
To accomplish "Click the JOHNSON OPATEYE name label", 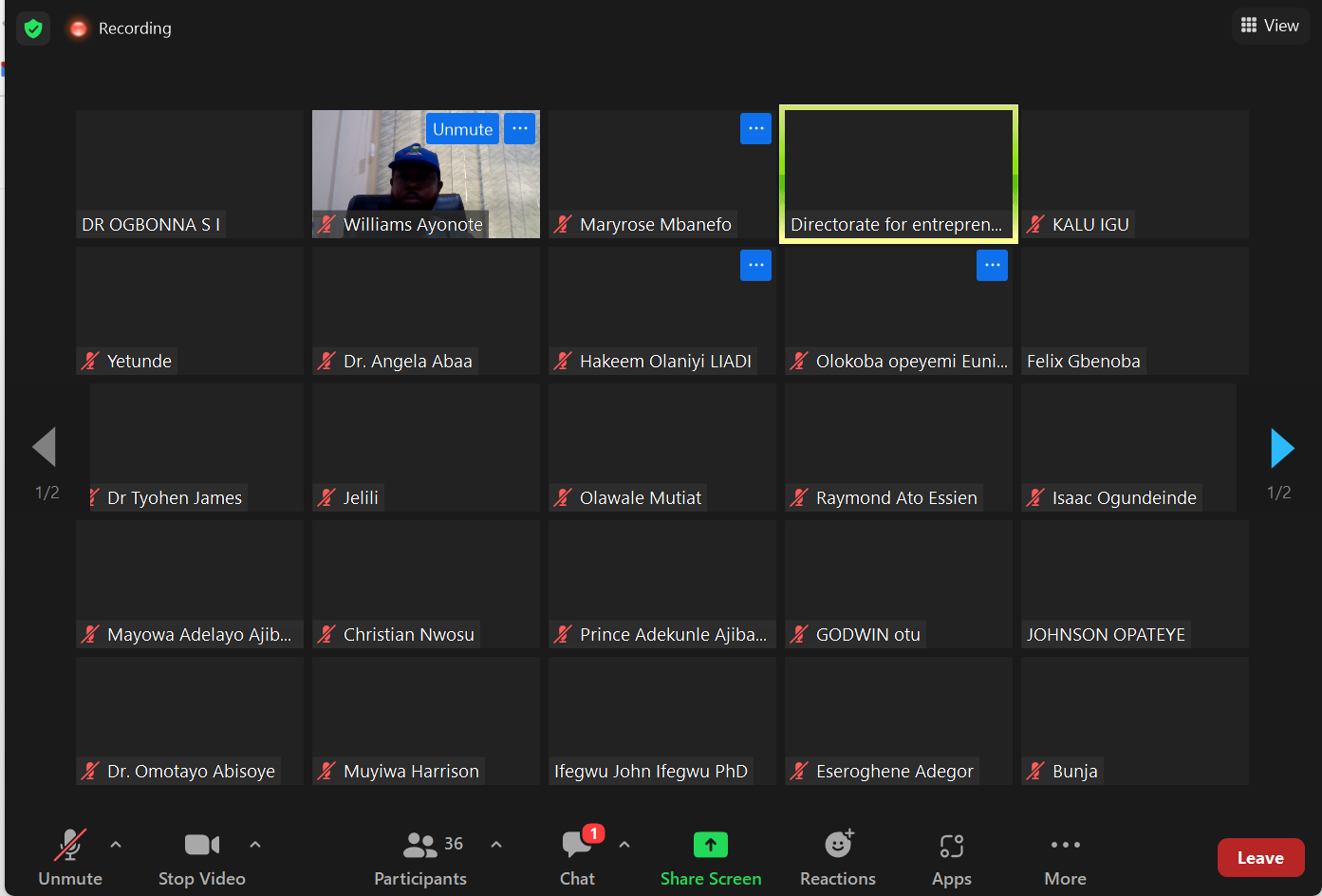I will tap(1106, 635).
